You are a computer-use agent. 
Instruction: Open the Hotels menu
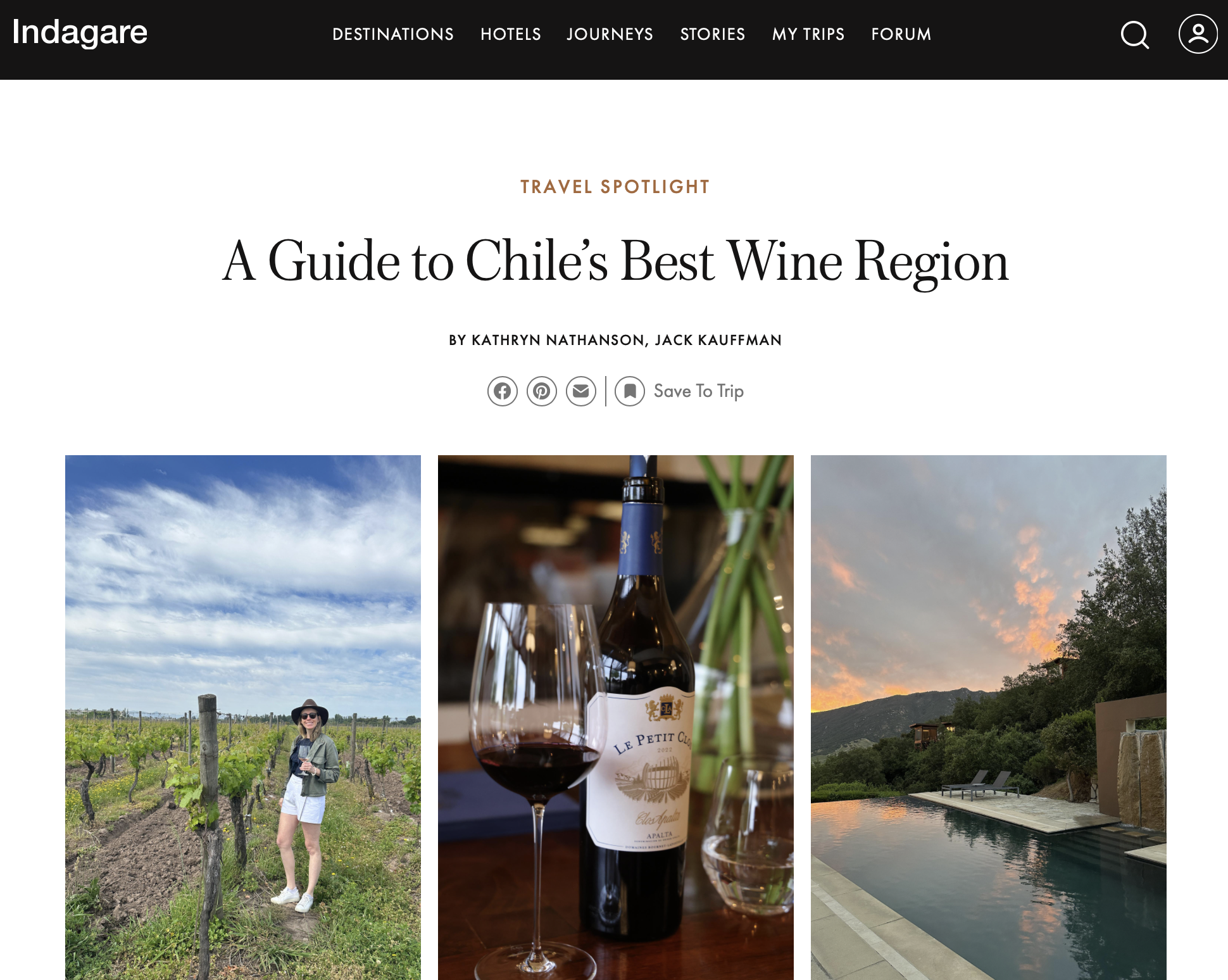pyautogui.click(x=511, y=34)
